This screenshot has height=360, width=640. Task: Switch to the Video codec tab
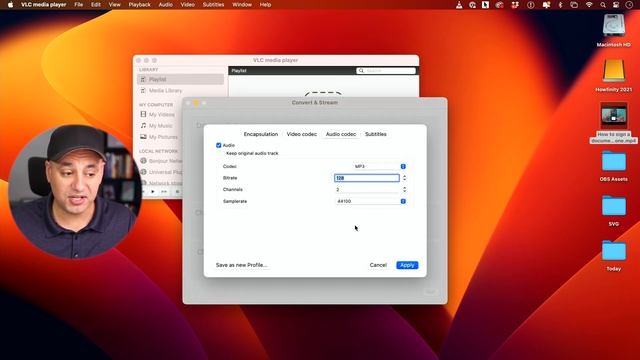tap(302, 134)
